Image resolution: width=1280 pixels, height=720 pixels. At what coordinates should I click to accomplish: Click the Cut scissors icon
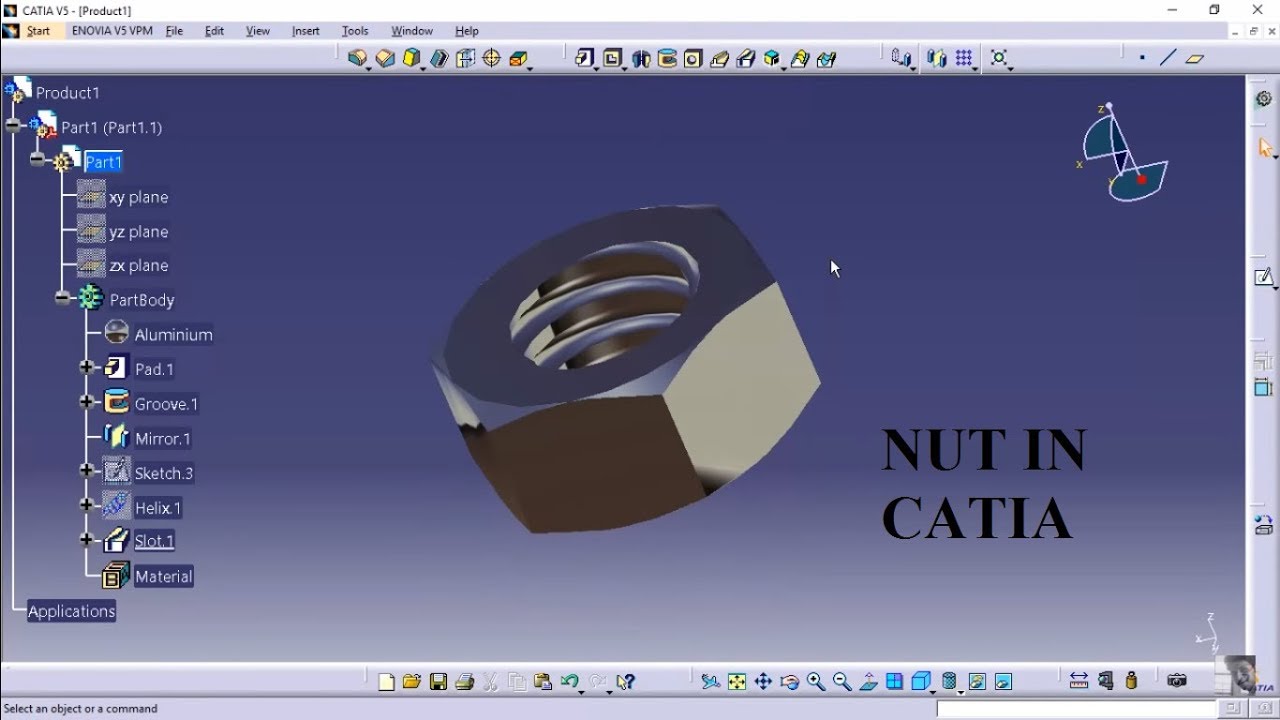pyautogui.click(x=491, y=682)
